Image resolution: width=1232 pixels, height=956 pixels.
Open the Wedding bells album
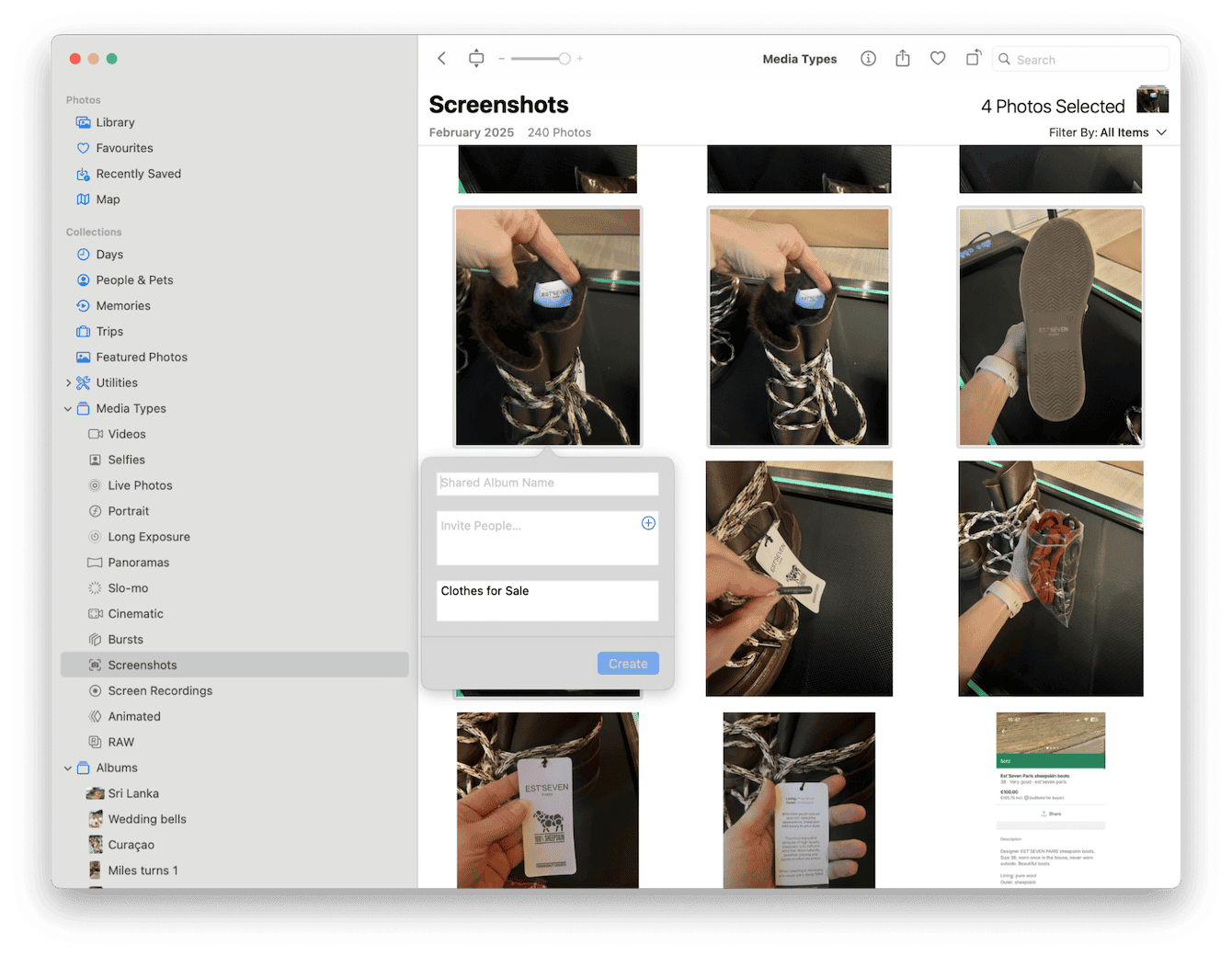(148, 818)
